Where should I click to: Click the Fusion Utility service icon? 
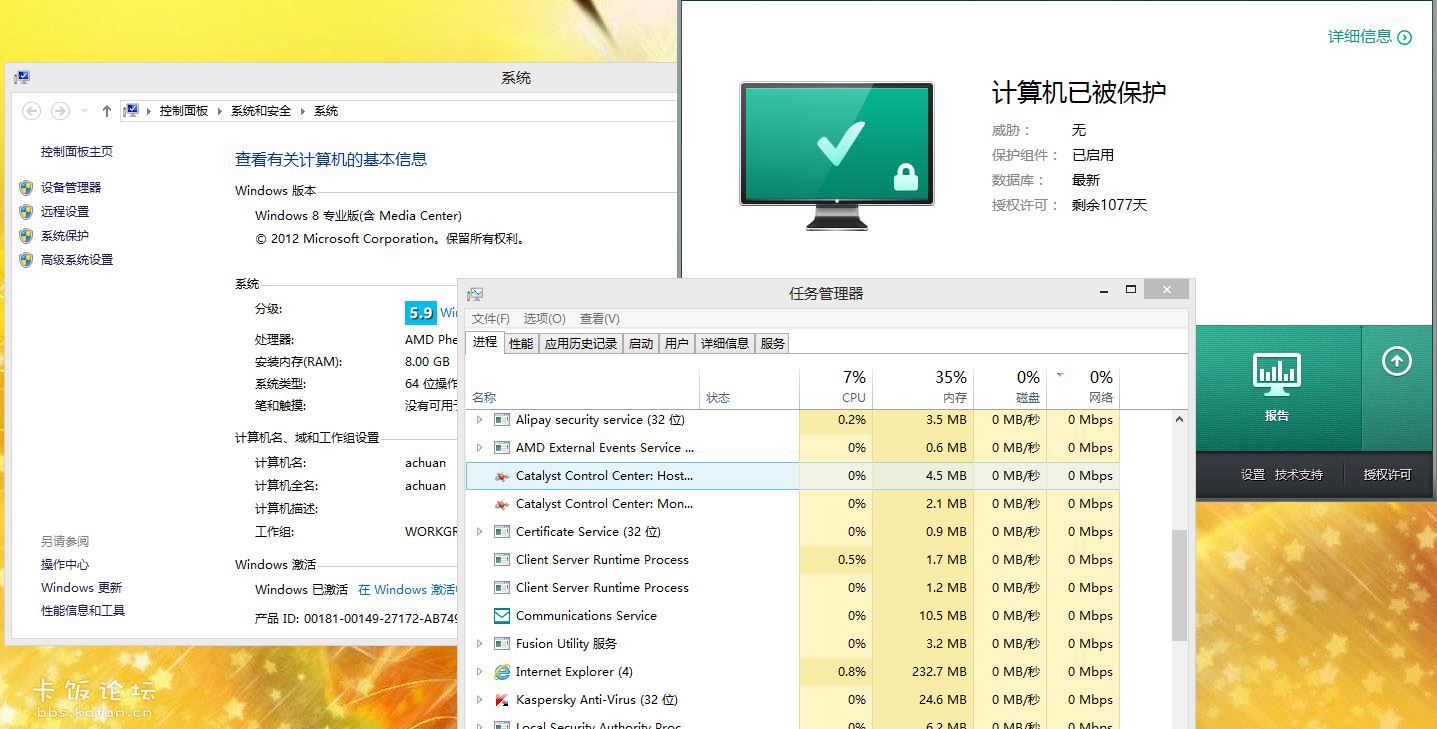[x=502, y=644]
